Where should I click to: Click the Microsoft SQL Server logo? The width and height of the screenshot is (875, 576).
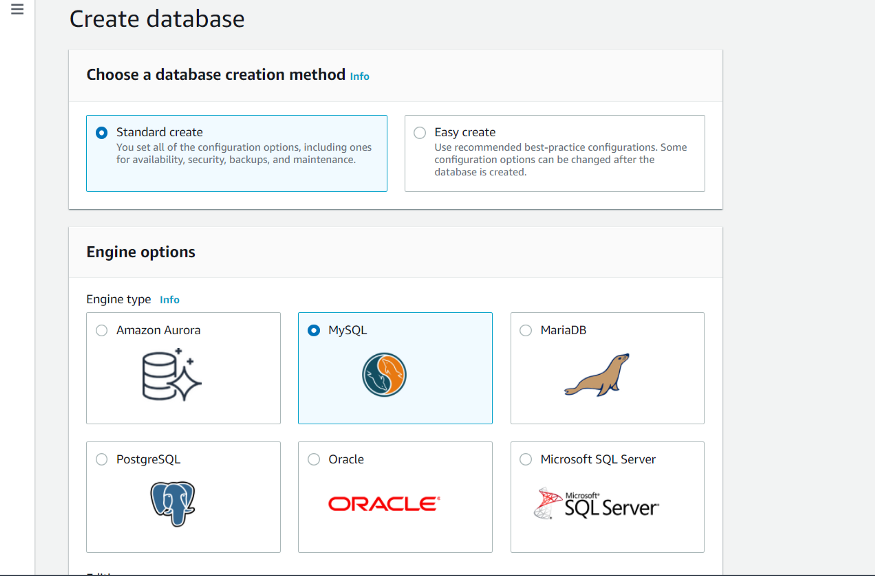tap(596, 505)
